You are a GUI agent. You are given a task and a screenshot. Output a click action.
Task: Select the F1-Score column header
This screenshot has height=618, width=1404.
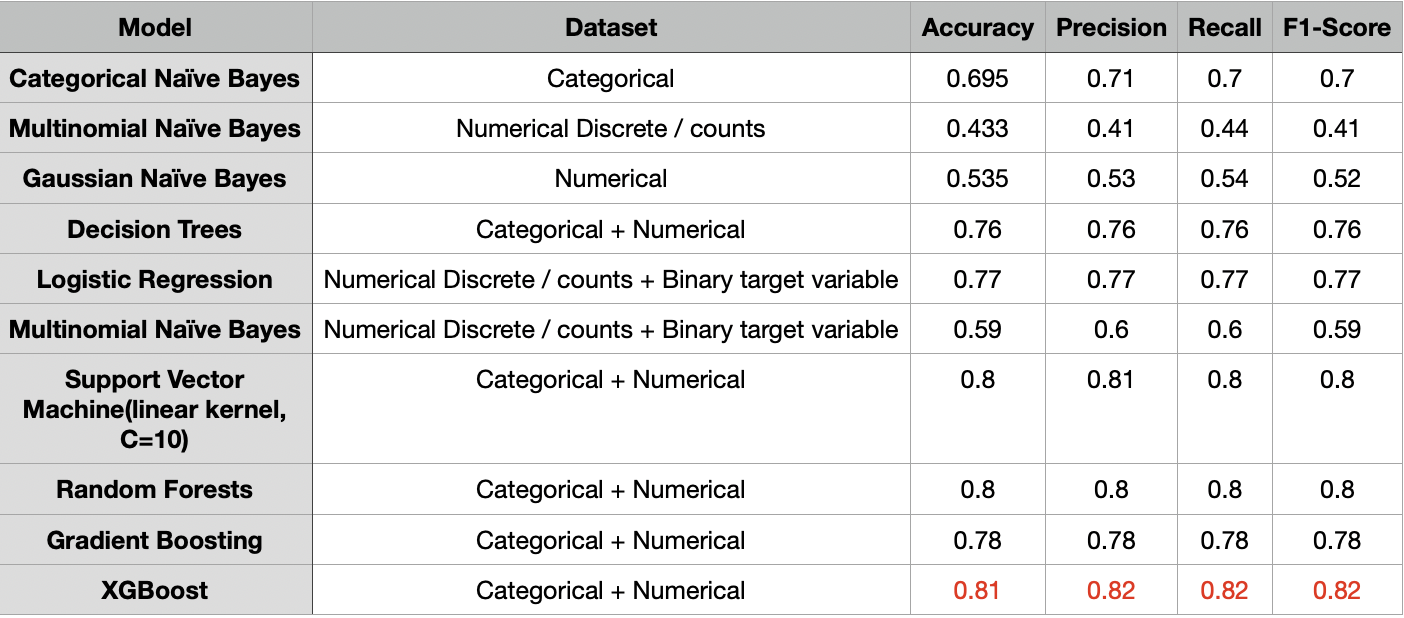1336,28
